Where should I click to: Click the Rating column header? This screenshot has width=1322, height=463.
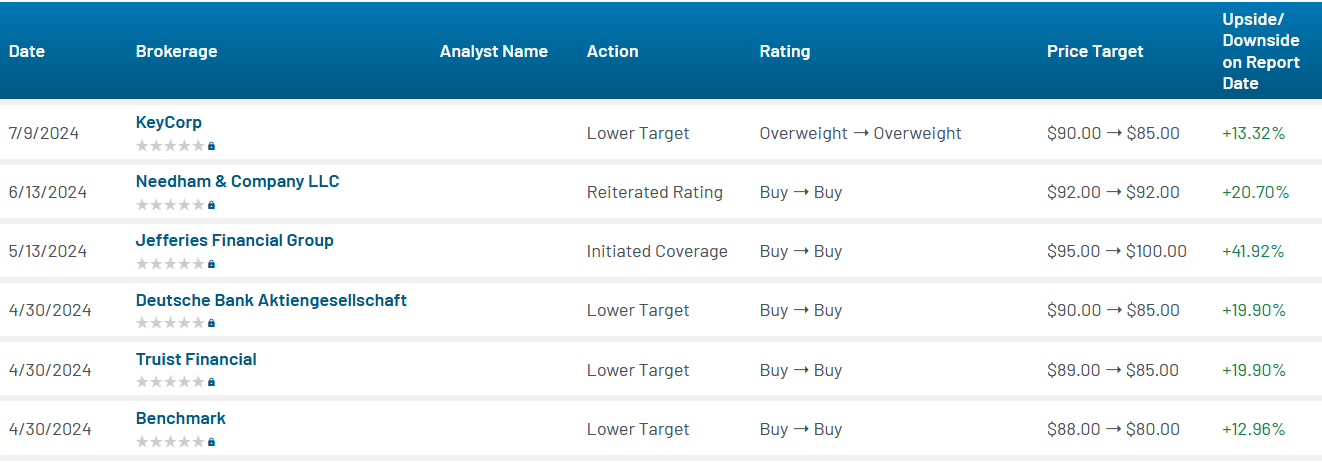click(785, 51)
